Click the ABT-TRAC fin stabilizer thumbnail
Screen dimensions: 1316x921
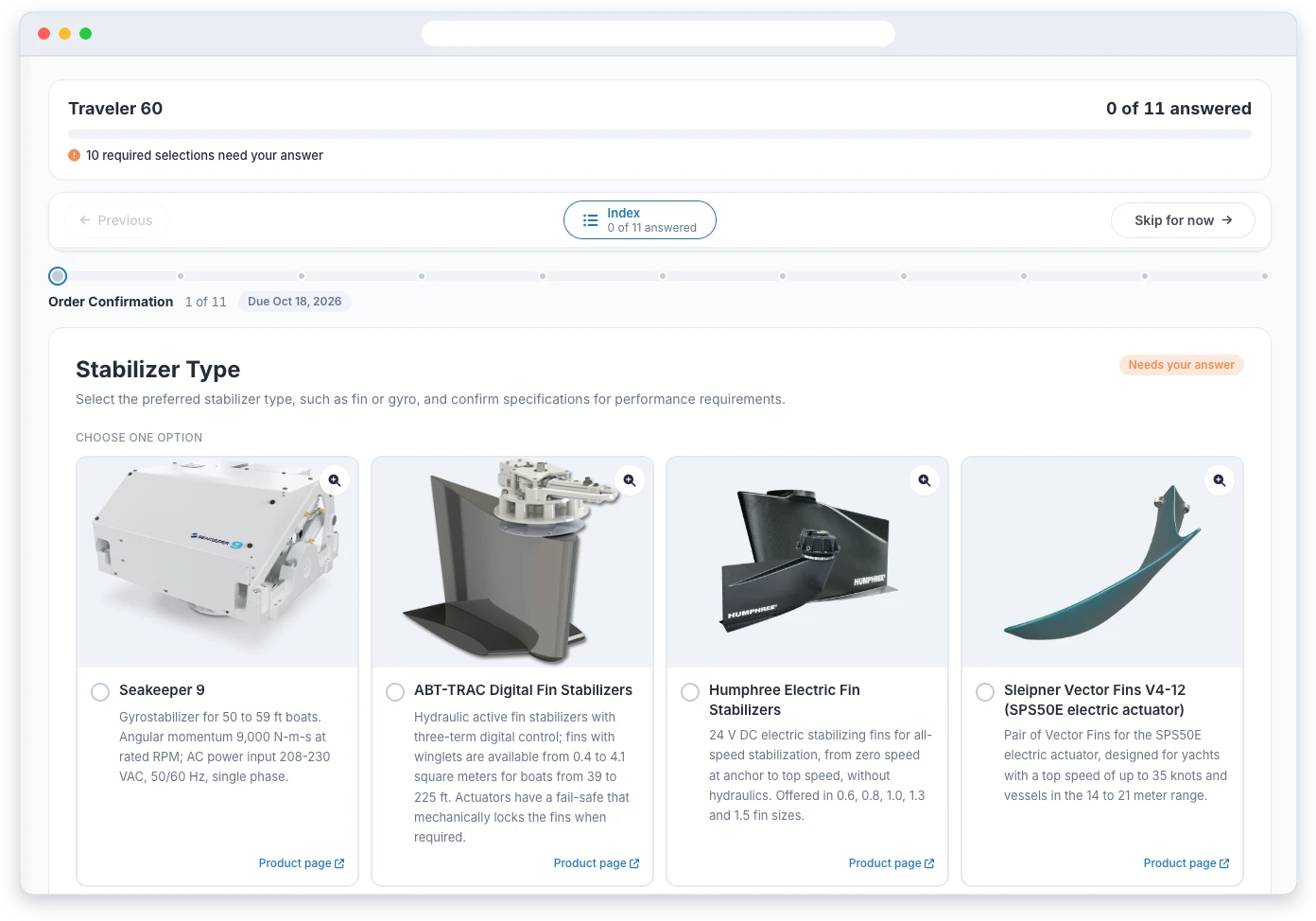512,563
